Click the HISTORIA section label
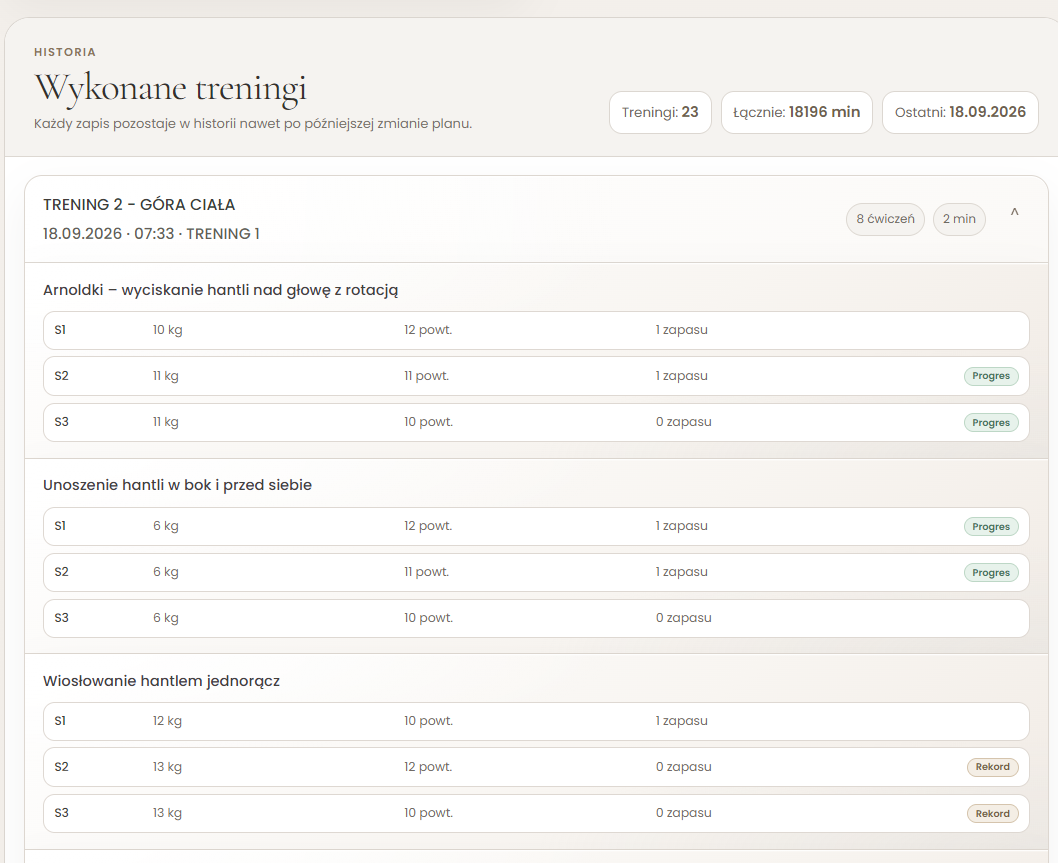Screen dimensions: 1058x863 65,52
